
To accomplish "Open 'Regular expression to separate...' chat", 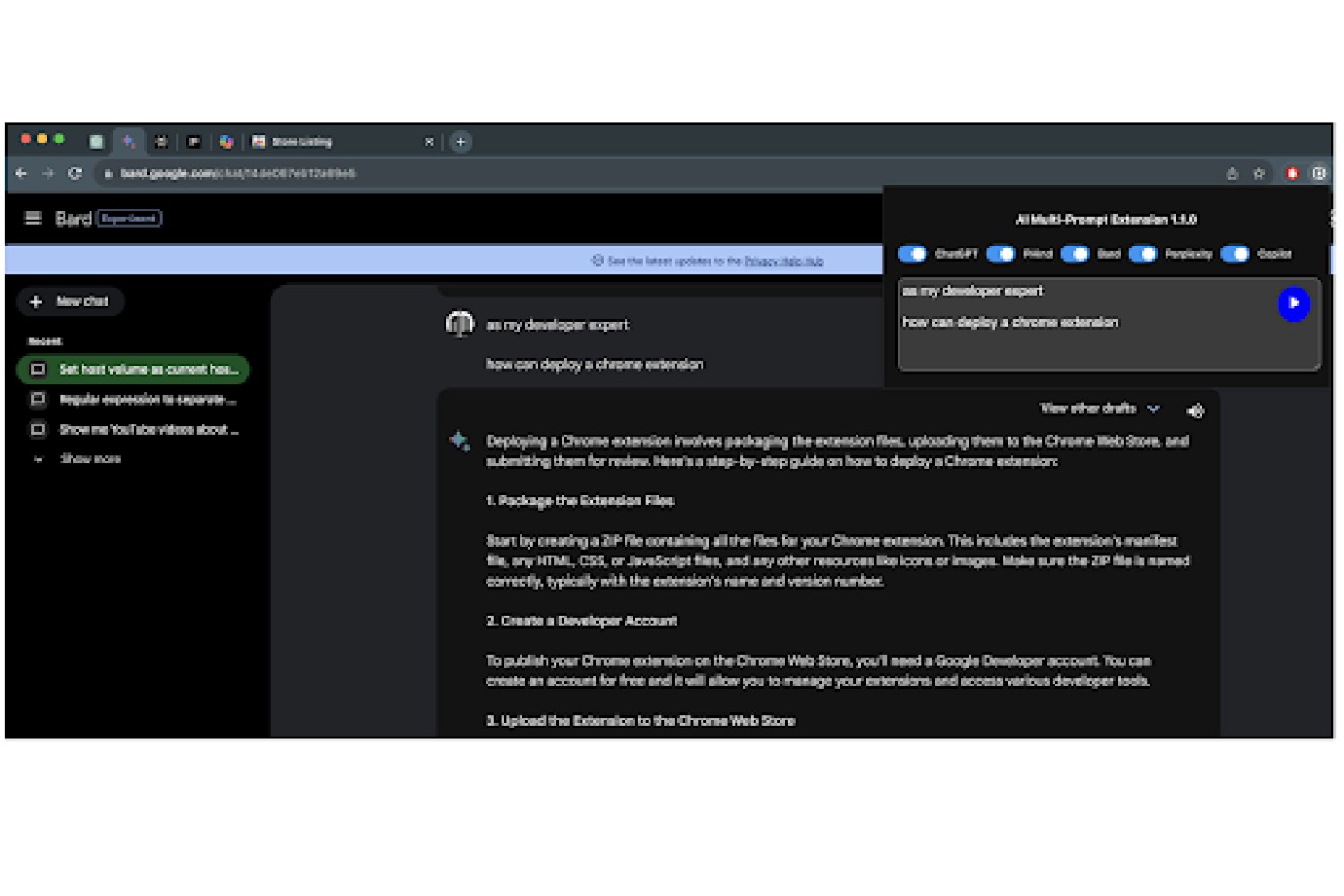I will (x=133, y=400).
